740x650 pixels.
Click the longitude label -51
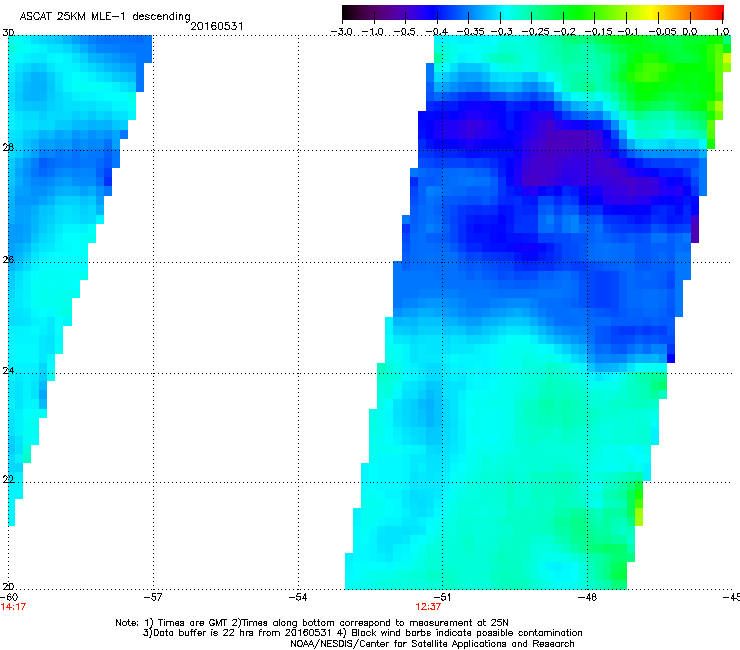[442, 597]
